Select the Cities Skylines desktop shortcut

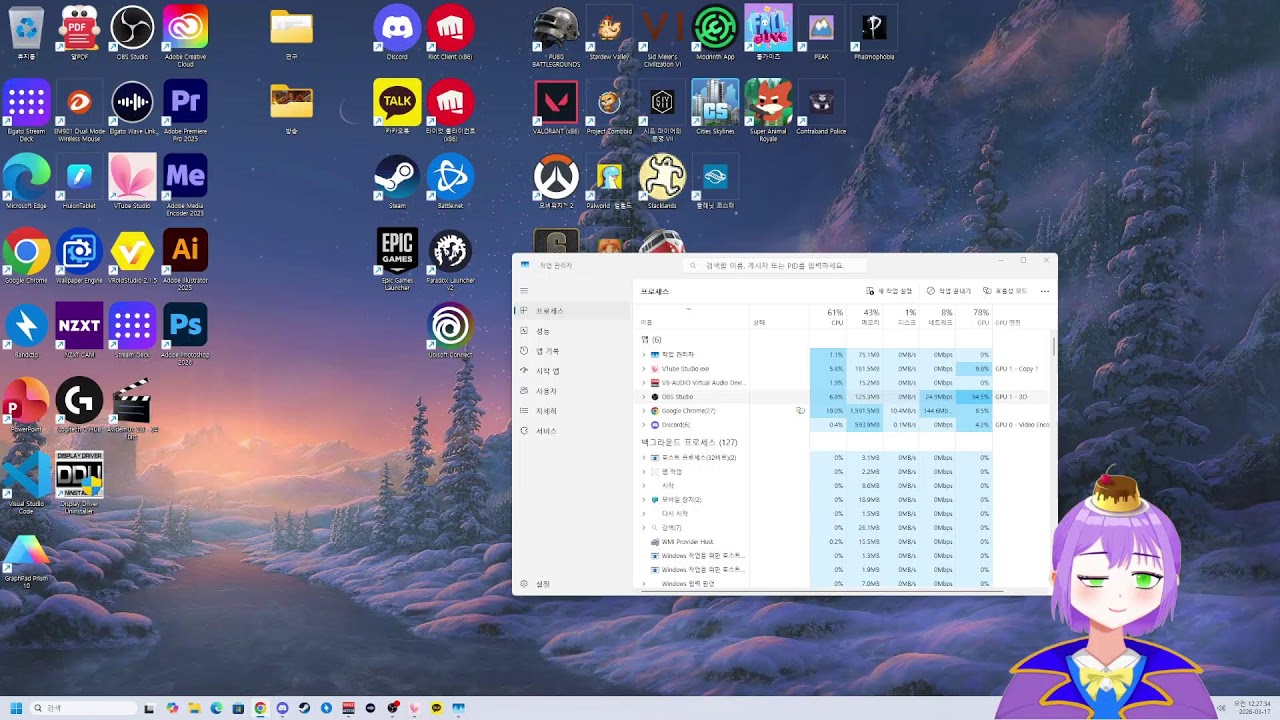[x=715, y=107]
